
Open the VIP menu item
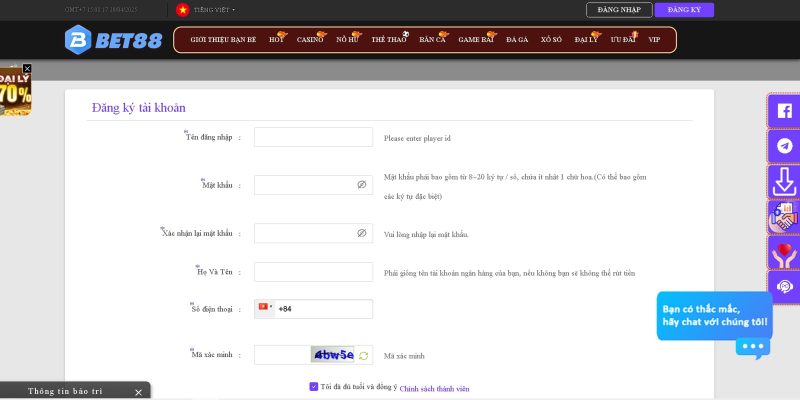[x=654, y=40]
